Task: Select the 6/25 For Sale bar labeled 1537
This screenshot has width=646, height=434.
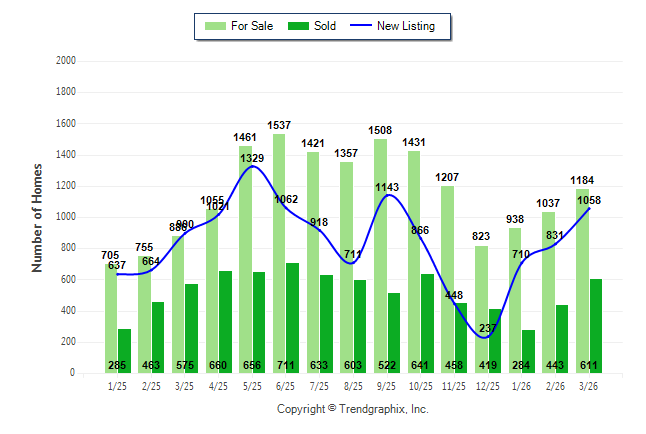Action: coord(279,250)
